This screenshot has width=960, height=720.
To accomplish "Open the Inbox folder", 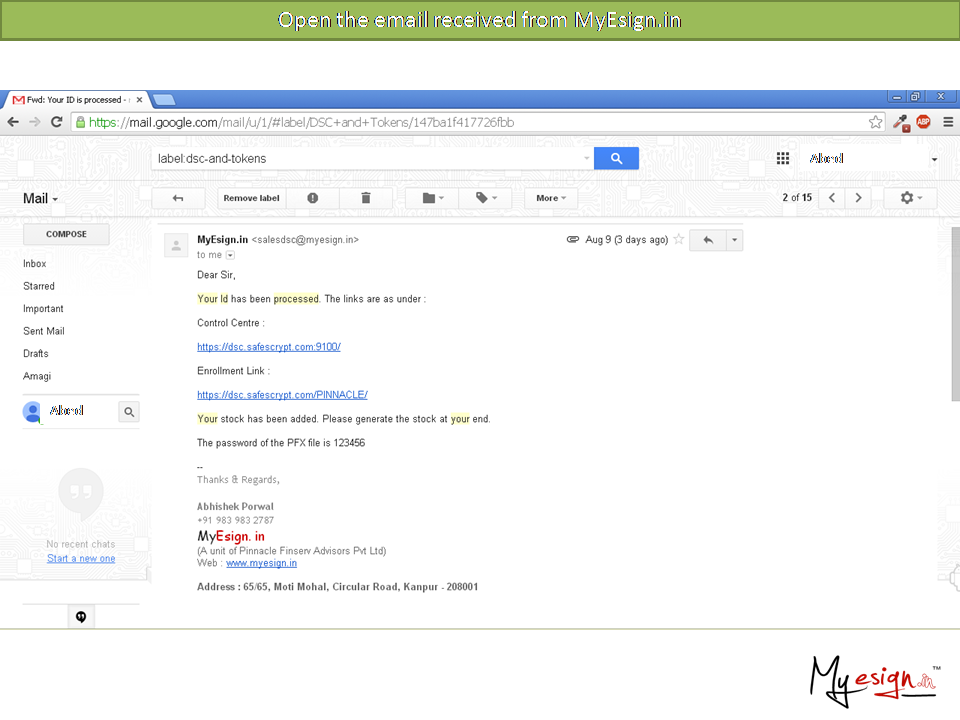I will click(35, 264).
